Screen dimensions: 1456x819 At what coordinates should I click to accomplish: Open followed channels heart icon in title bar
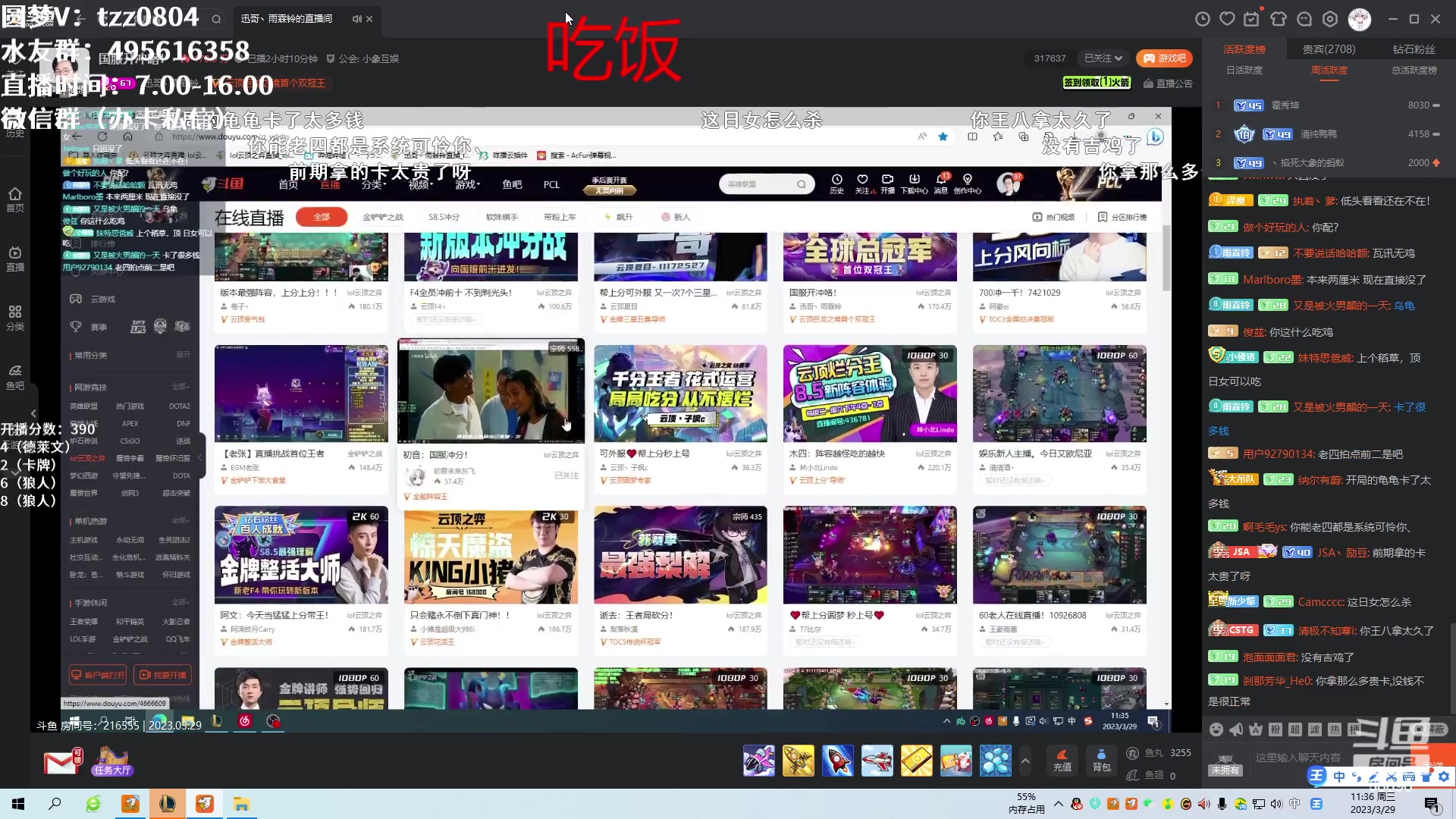[x=1227, y=19]
